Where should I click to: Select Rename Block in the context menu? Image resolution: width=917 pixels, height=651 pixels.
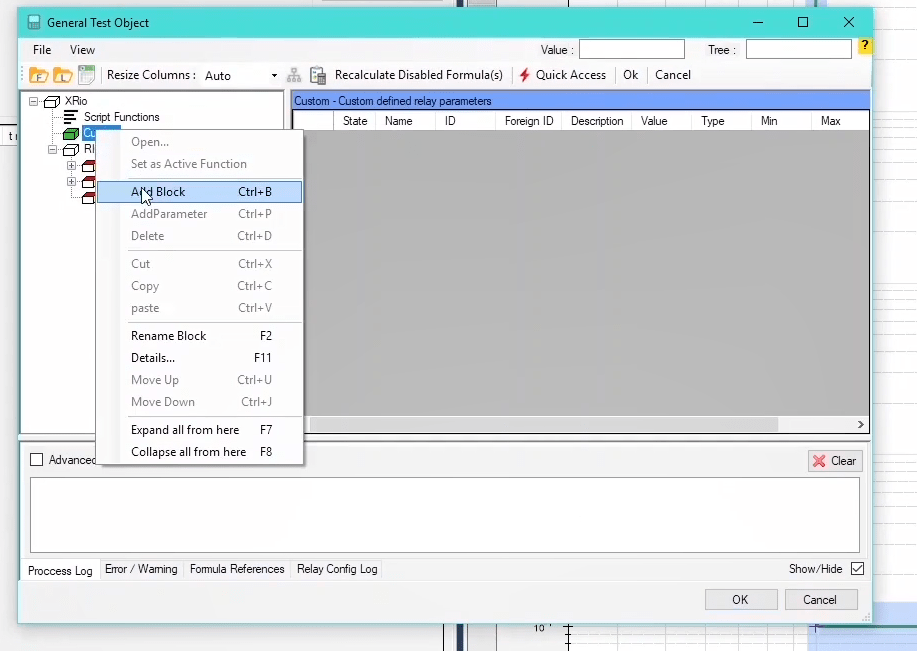[169, 336]
